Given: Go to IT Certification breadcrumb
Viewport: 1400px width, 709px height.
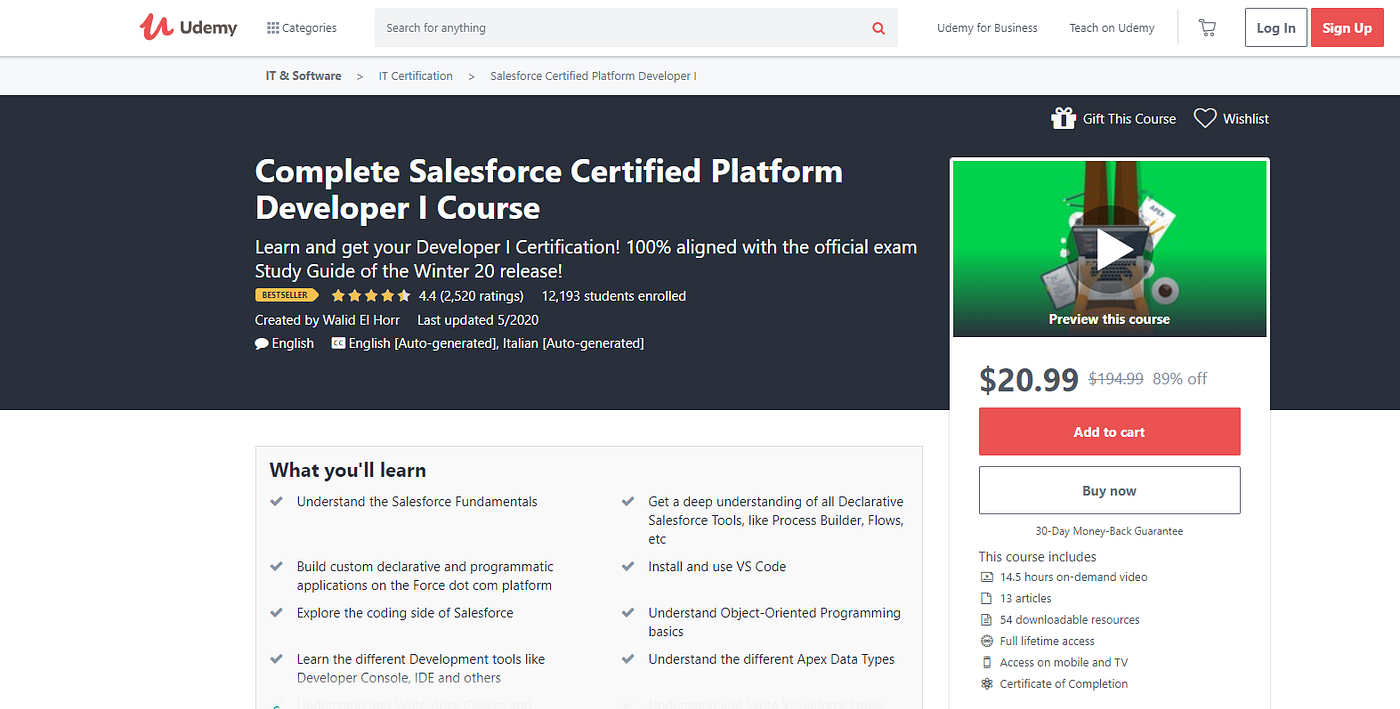Looking at the screenshot, I should (x=416, y=76).
